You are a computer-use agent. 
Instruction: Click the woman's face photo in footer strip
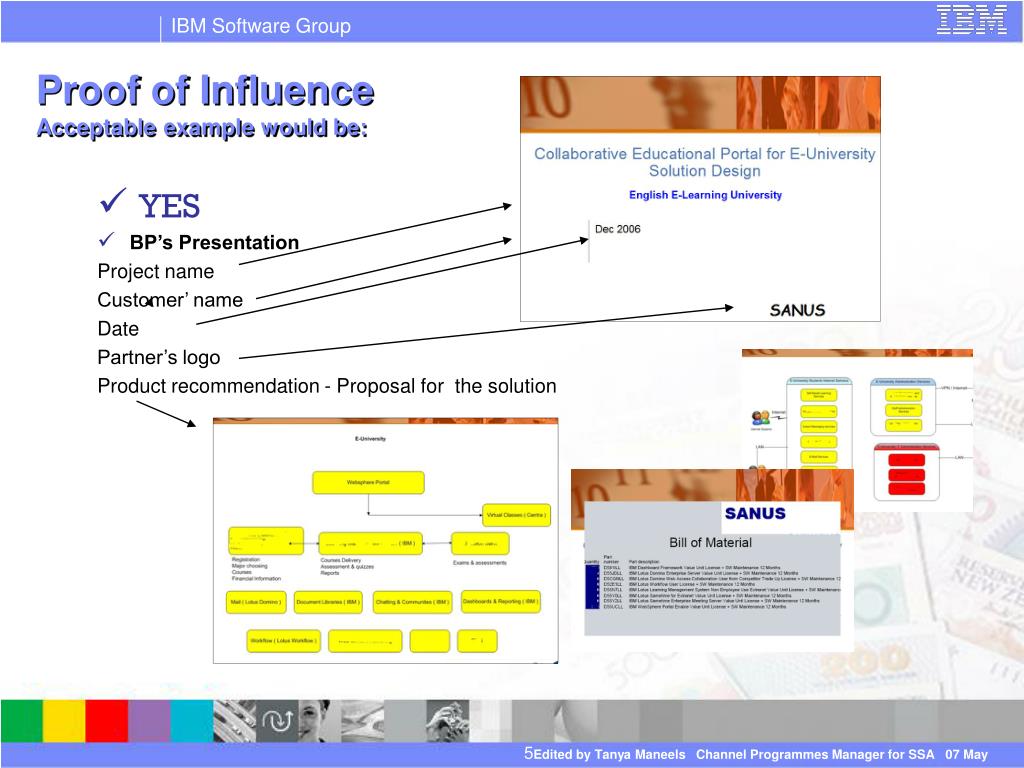pos(319,721)
